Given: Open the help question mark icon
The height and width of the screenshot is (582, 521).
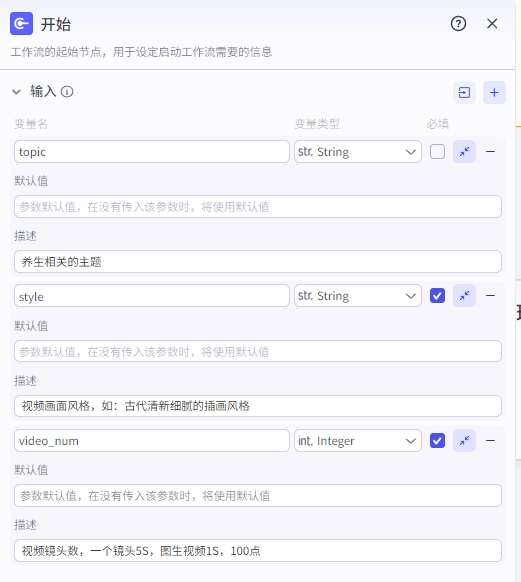Looking at the screenshot, I should [458, 24].
